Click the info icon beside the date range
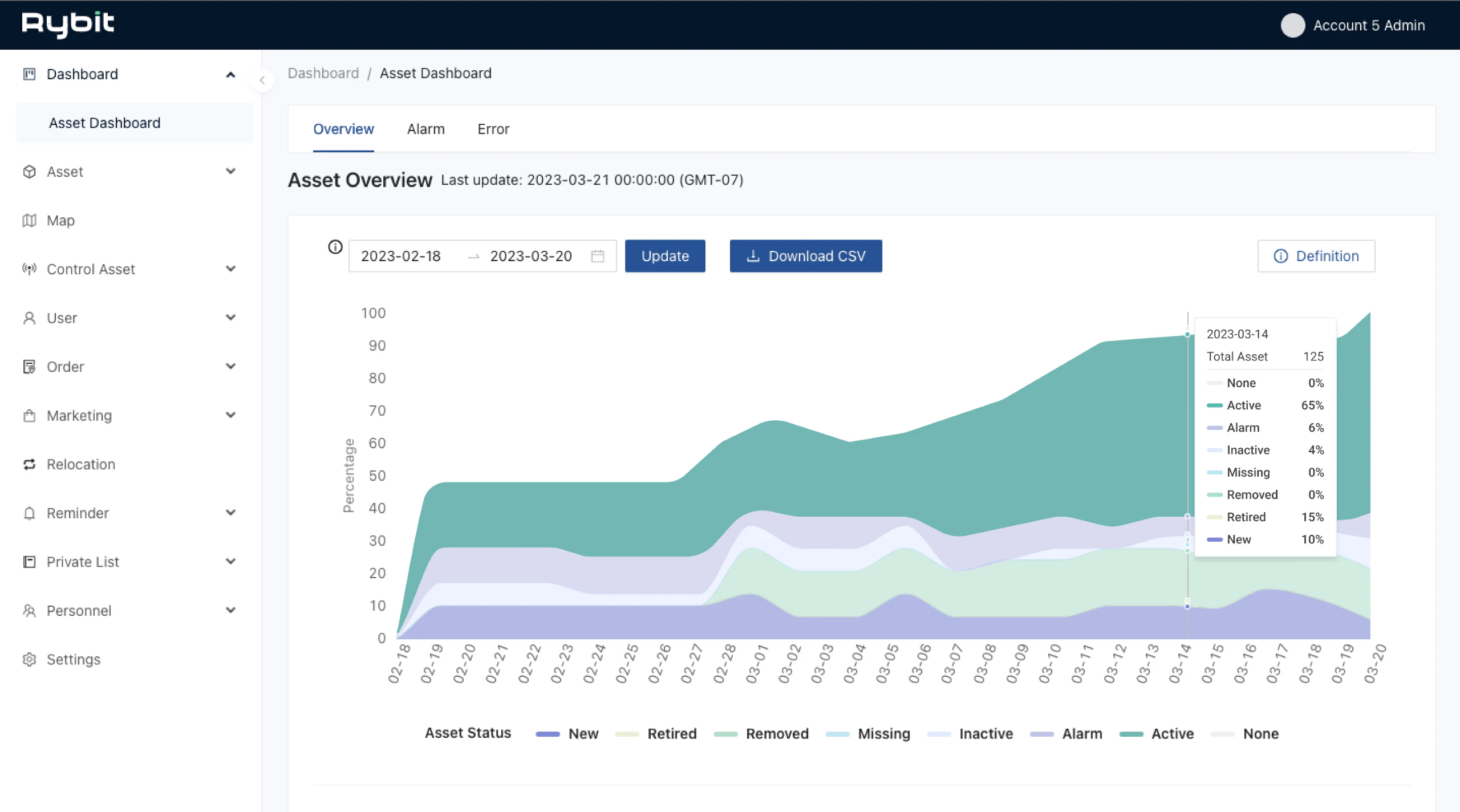 [334, 247]
